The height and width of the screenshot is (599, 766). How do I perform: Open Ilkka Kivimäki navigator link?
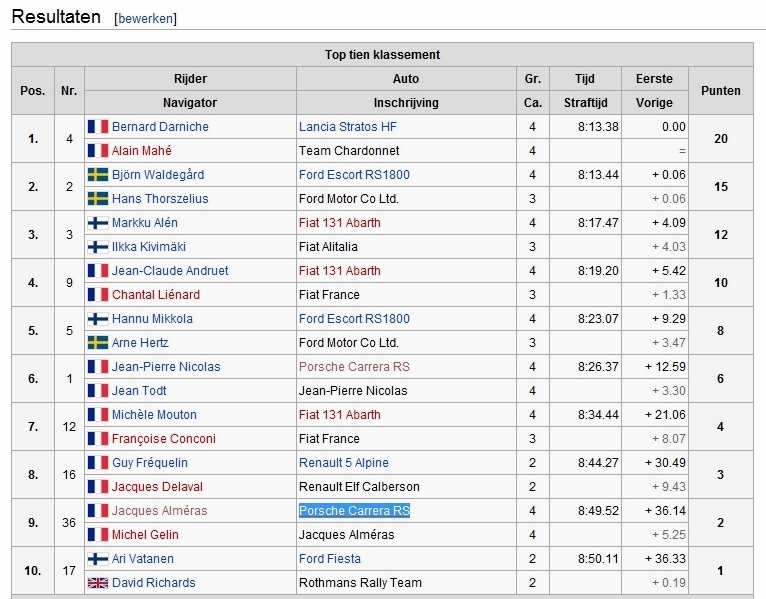[149, 246]
